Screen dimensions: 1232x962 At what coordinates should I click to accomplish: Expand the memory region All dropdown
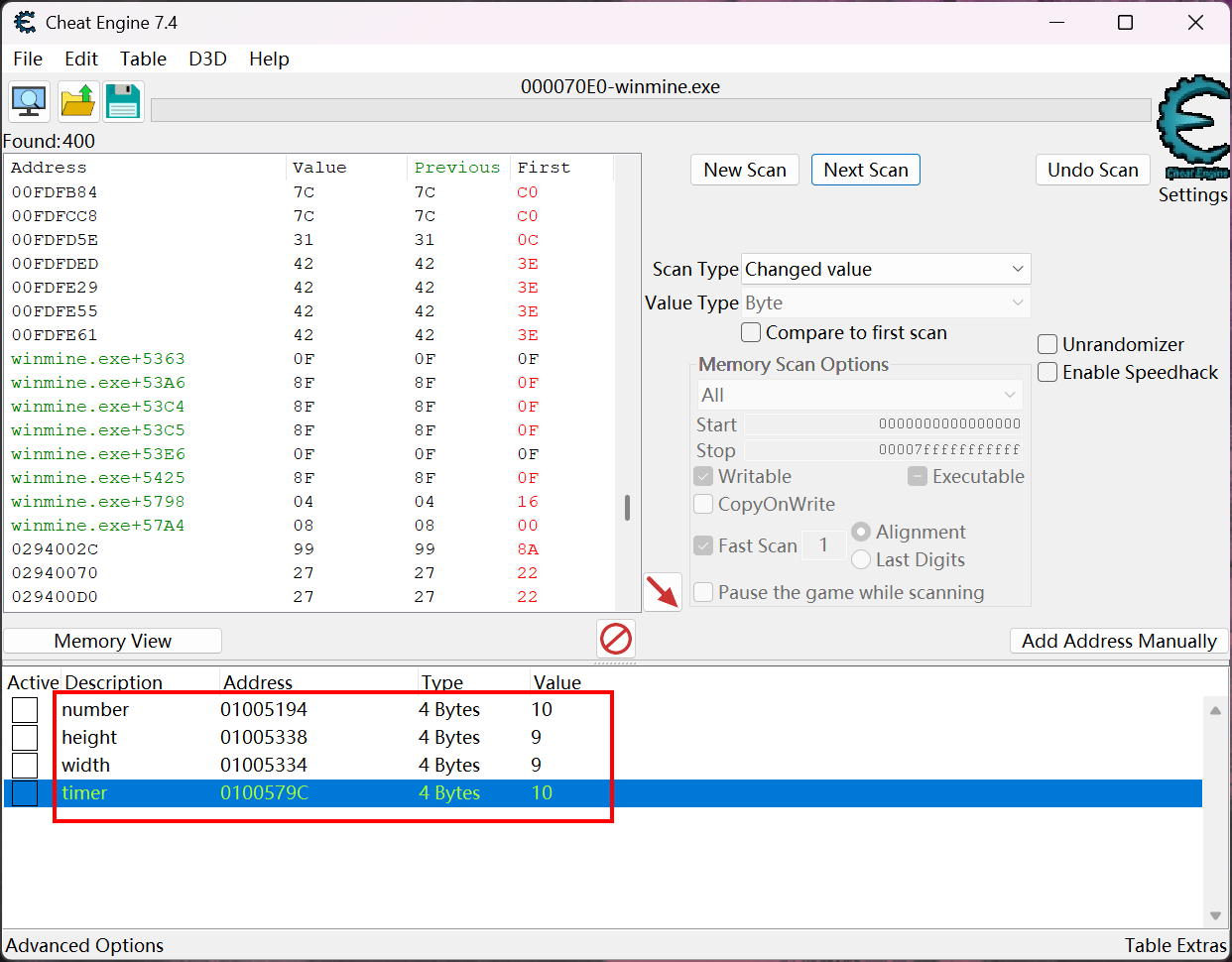point(860,395)
